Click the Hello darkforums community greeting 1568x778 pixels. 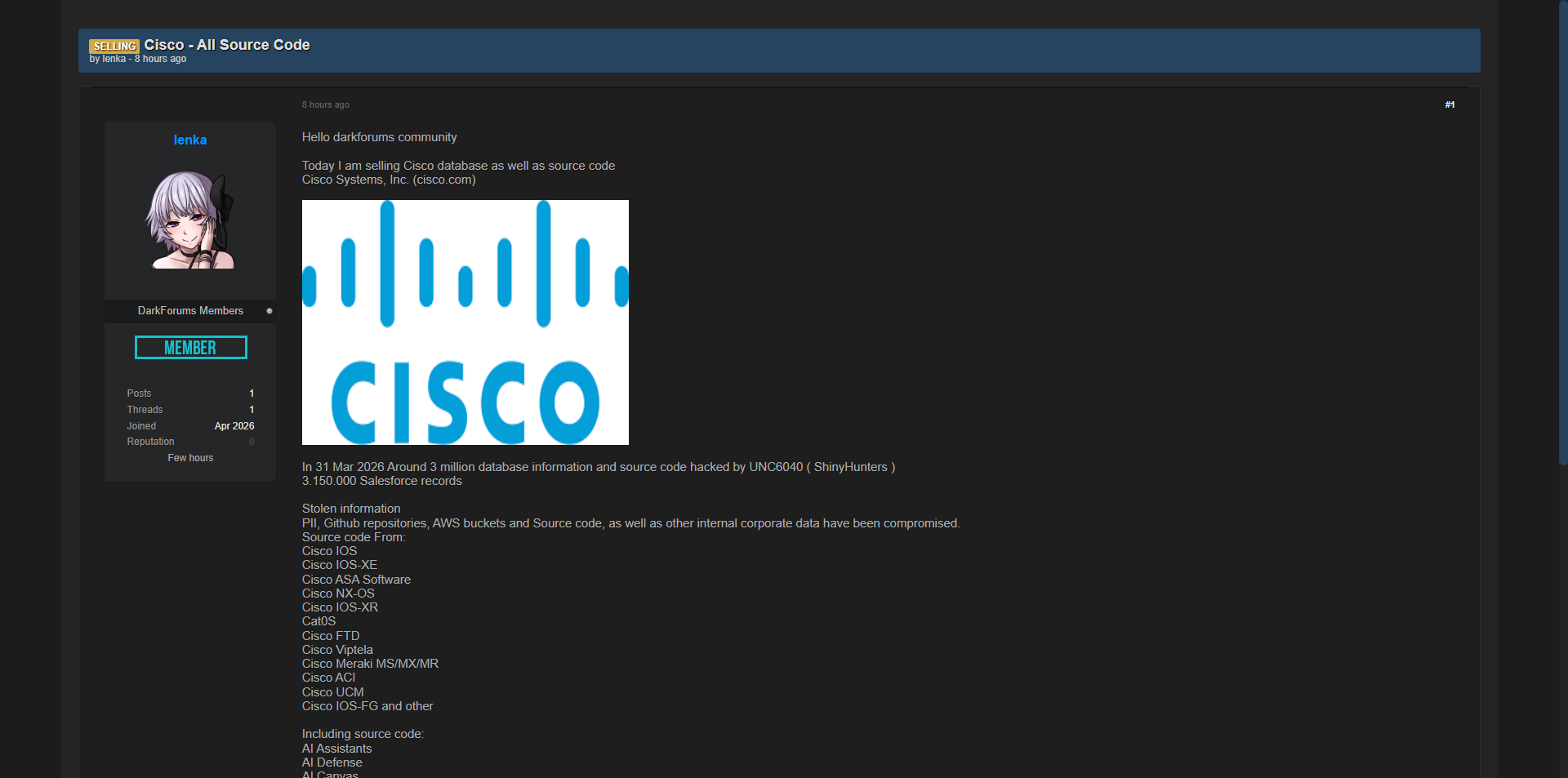pos(379,137)
